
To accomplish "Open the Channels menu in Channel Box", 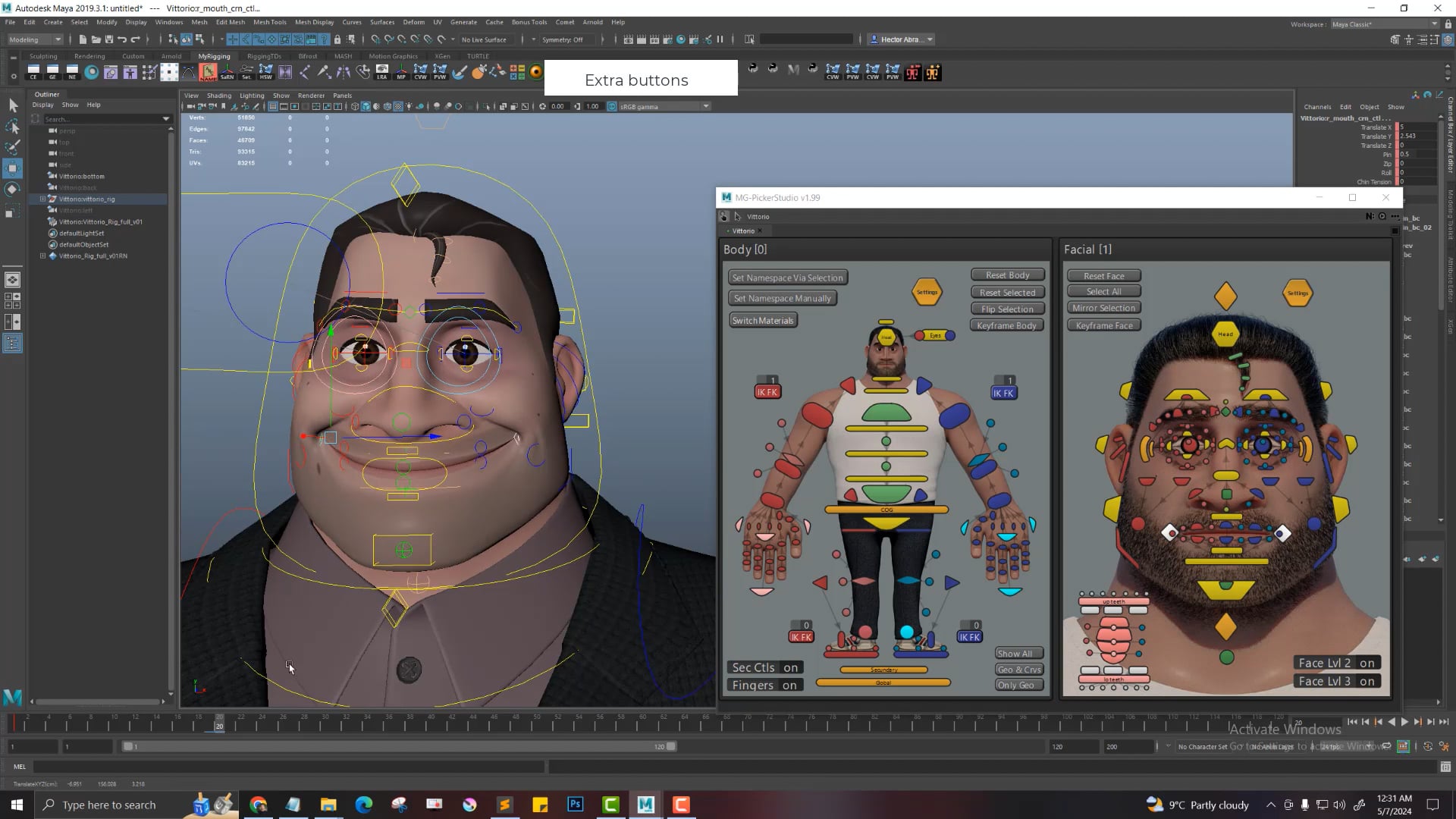I will coord(1317,107).
